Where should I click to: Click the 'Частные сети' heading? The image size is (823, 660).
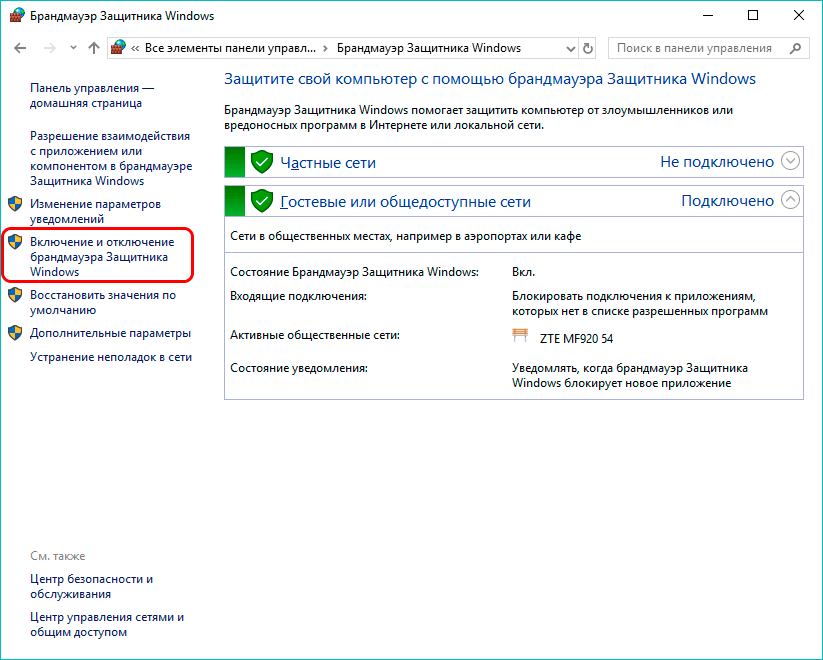coord(328,163)
